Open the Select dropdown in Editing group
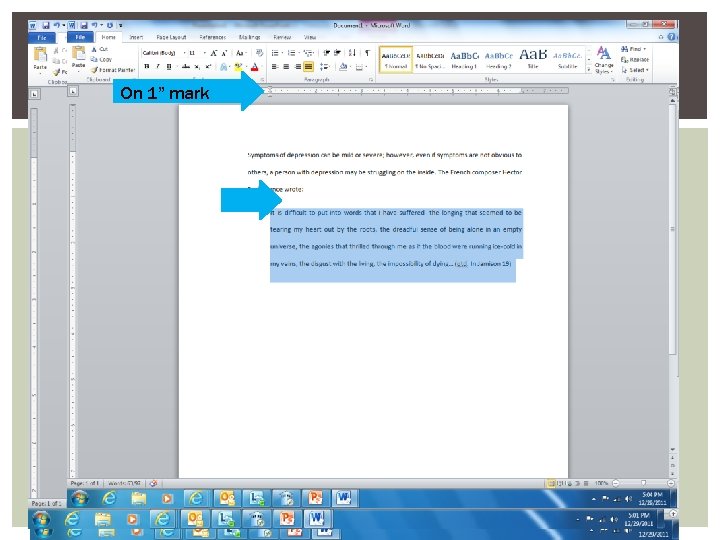Viewport: 720px width, 540px height. click(x=635, y=70)
